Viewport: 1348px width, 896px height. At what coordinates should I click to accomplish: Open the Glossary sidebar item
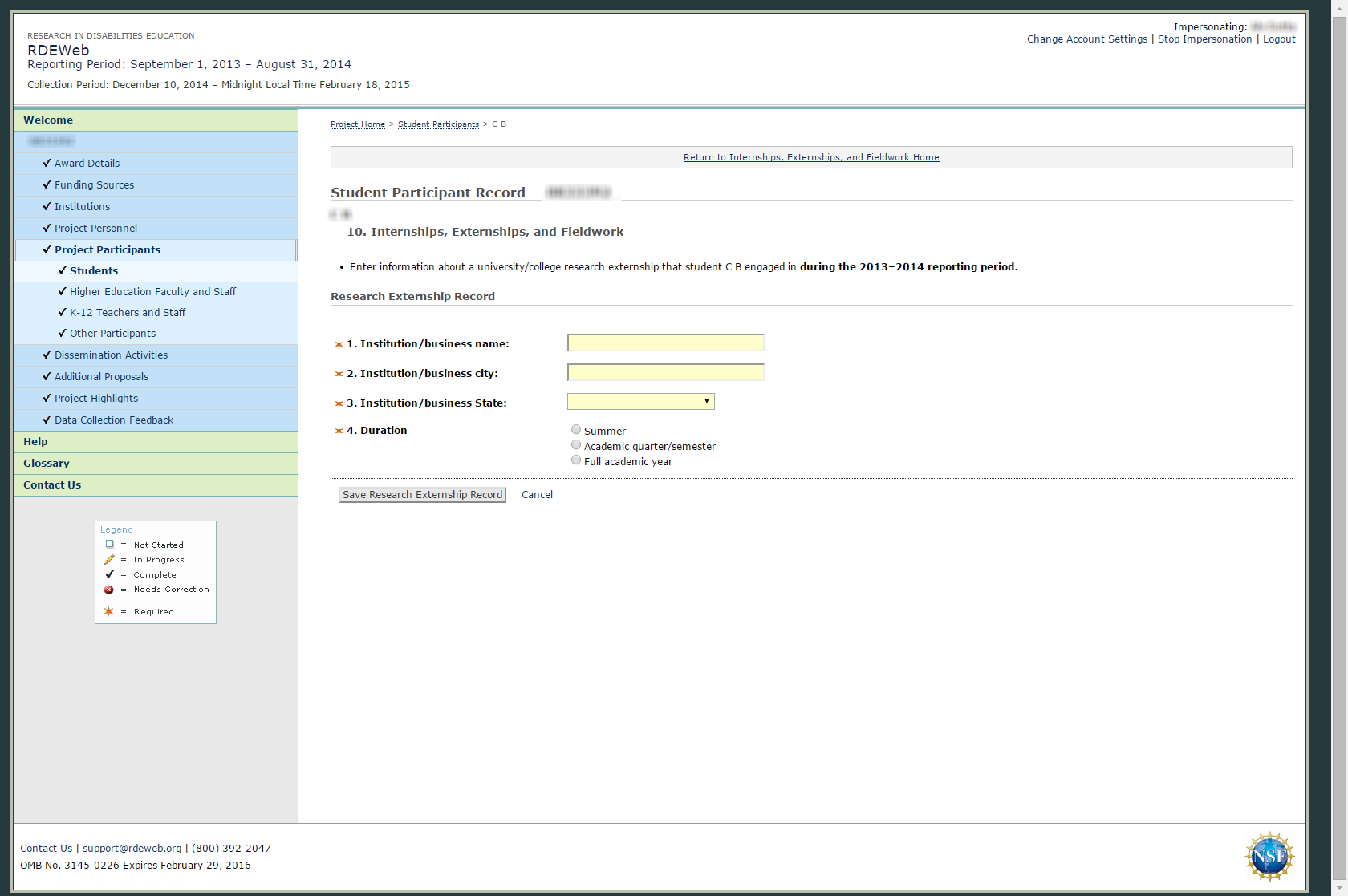coord(47,463)
